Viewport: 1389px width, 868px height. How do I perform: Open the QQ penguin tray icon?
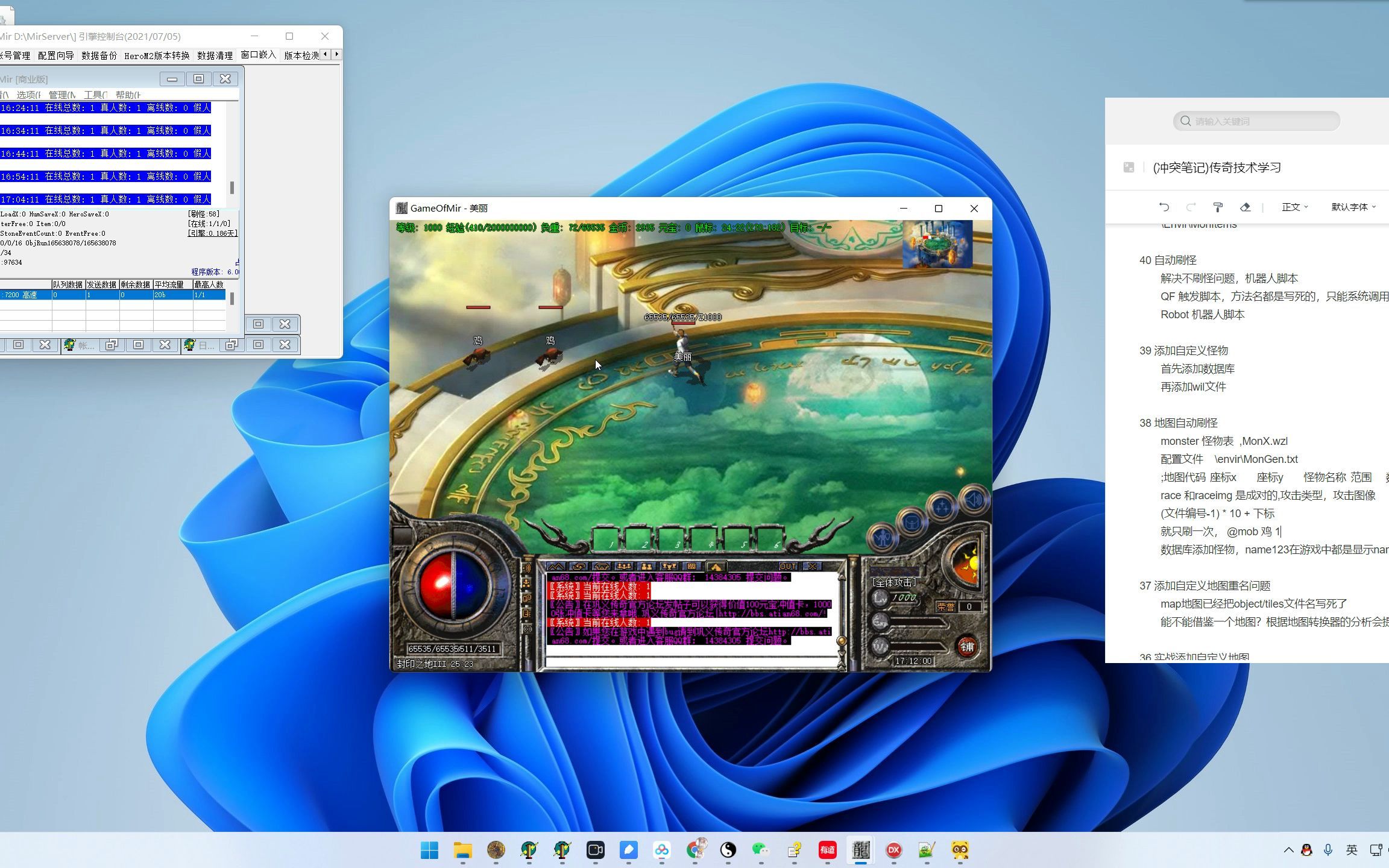(1306, 850)
